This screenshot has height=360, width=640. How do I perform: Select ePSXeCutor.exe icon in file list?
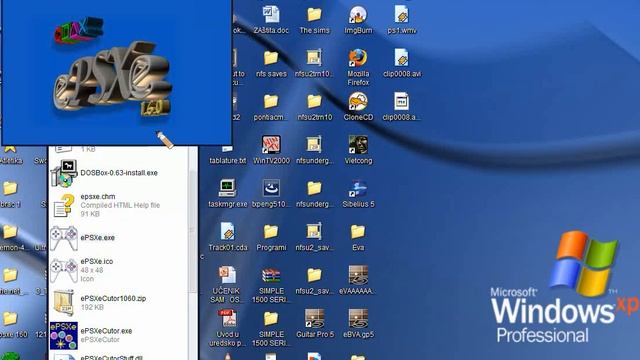tap(64, 336)
